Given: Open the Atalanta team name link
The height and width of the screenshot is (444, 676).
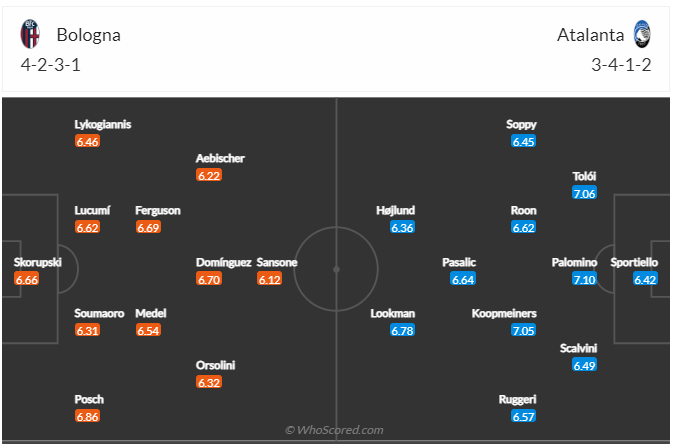Looking at the screenshot, I should pyautogui.click(x=589, y=35).
